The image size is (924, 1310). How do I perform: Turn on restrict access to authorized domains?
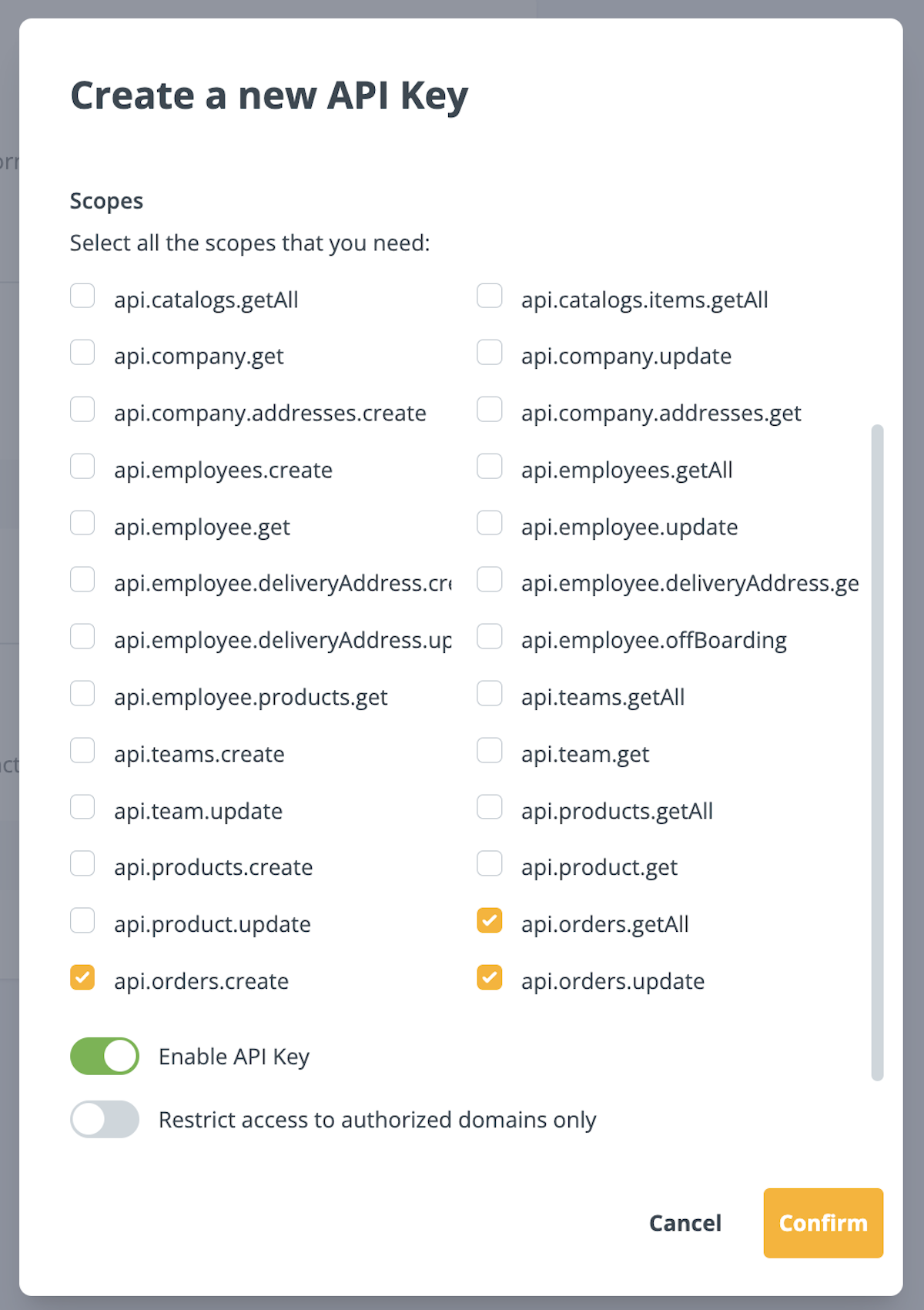pos(104,1119)
